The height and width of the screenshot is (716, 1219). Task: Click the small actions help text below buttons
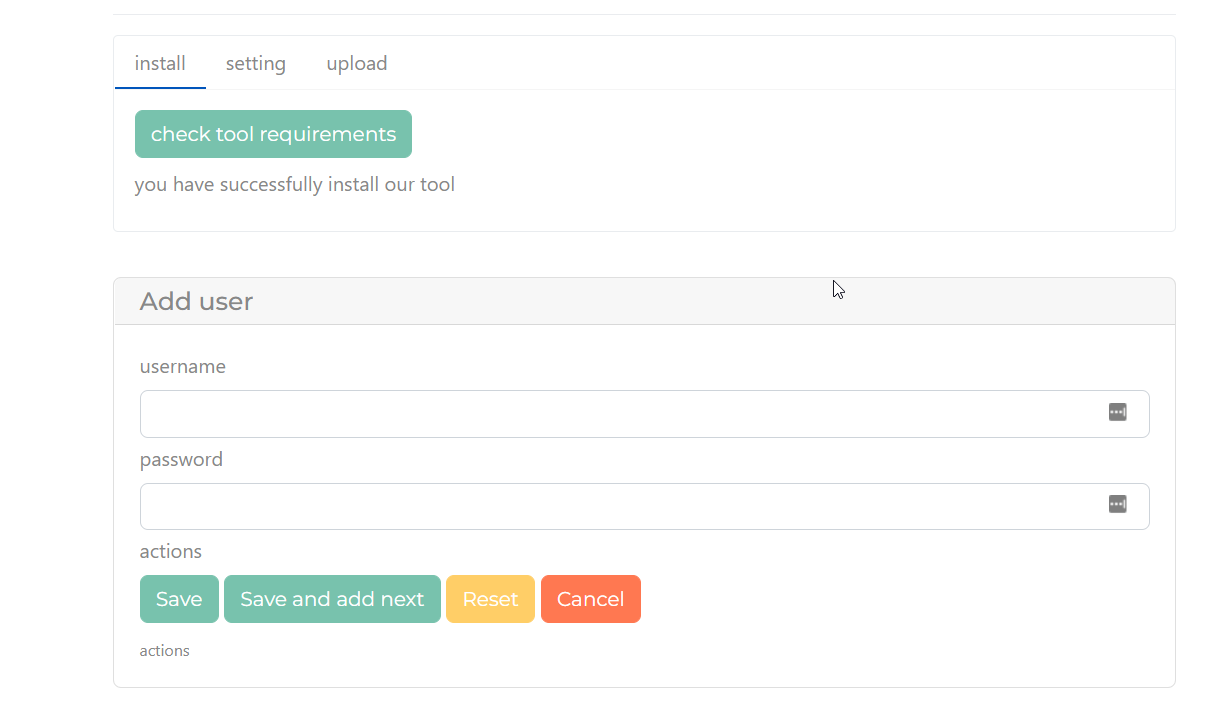pyautogui.click(x=165, y=650)
